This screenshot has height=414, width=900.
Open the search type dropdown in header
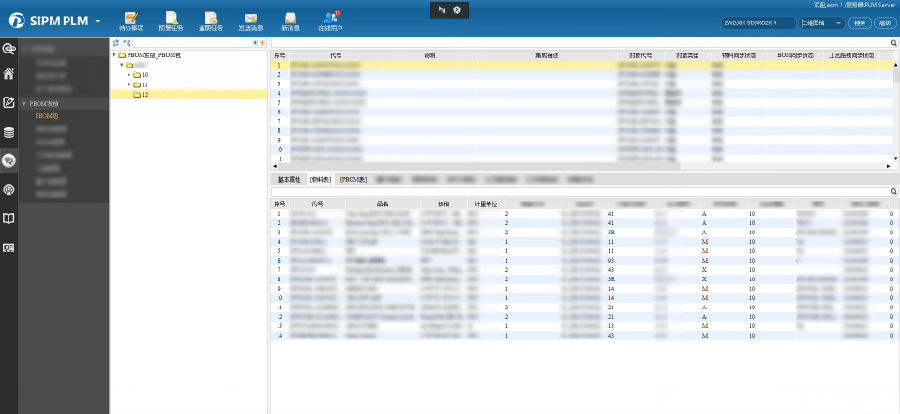(x=822, y=23)
